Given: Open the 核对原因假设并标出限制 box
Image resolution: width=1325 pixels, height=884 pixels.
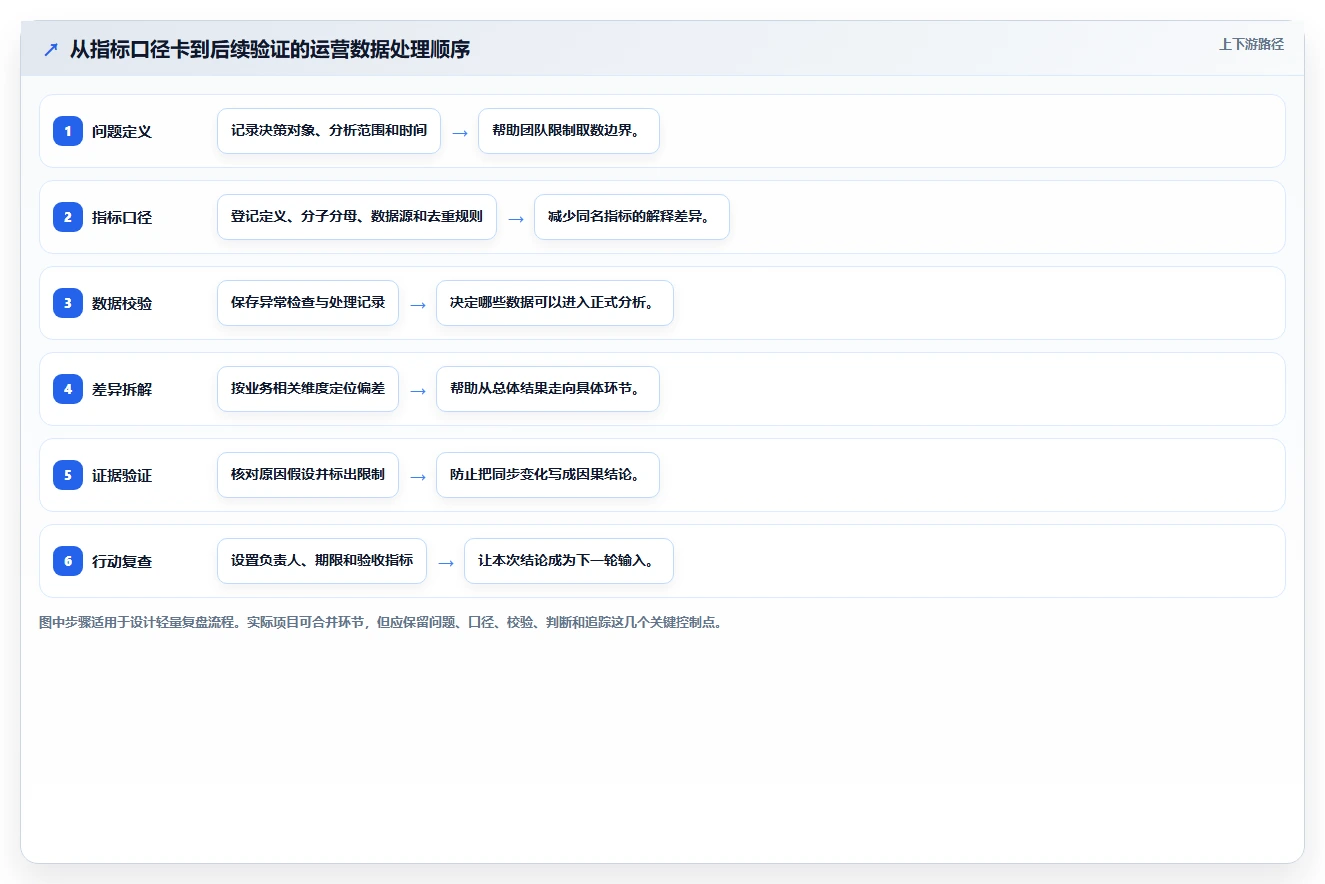Looking at the screenshot, I should pyautogui.click(x=308, y=475).
